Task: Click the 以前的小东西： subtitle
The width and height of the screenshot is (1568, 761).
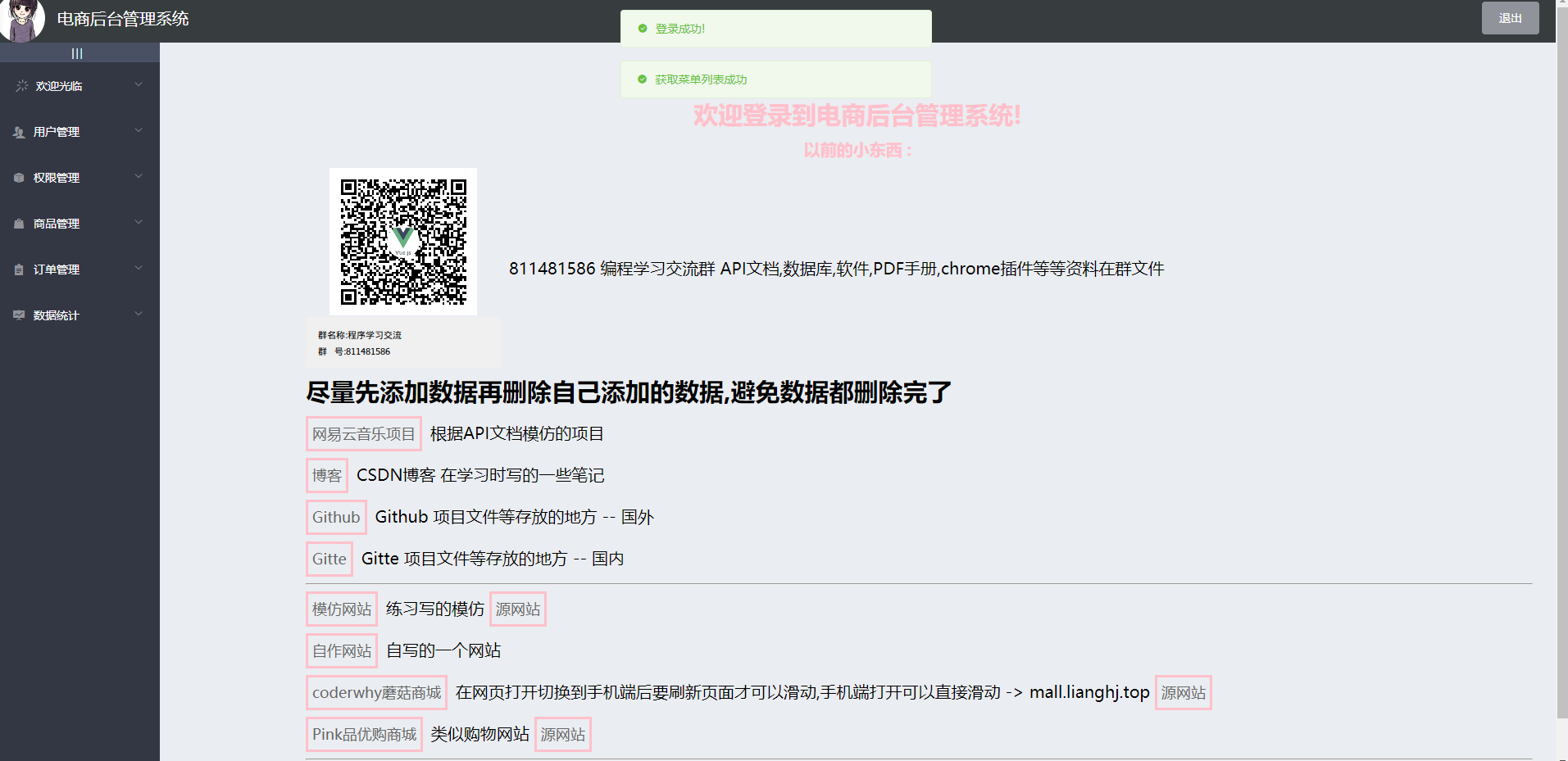Action: tap(857, 150)
